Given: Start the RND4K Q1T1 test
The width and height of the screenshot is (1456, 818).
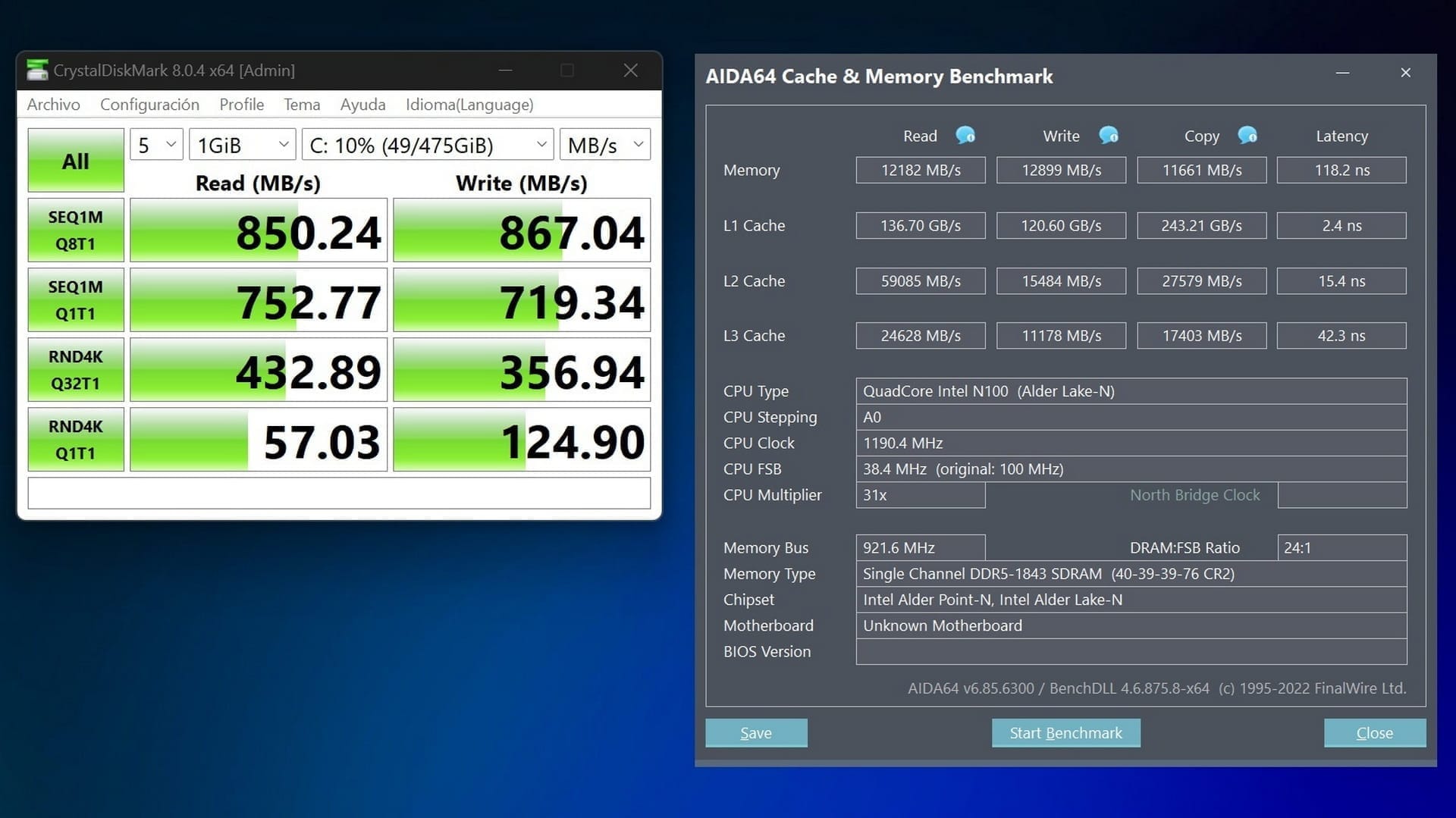Looking at the screenshot, I should (x=76, y=440).
